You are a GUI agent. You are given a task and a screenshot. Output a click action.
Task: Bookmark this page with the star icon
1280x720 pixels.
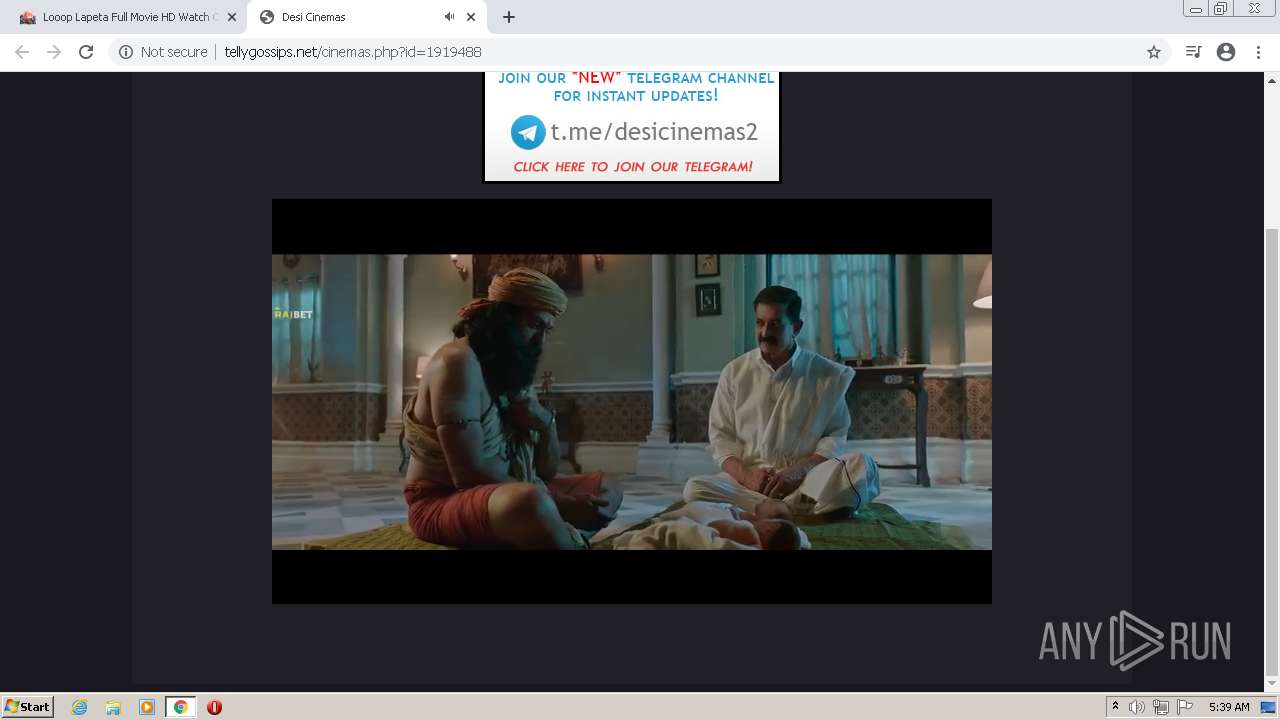click(x=1154, y=52)
